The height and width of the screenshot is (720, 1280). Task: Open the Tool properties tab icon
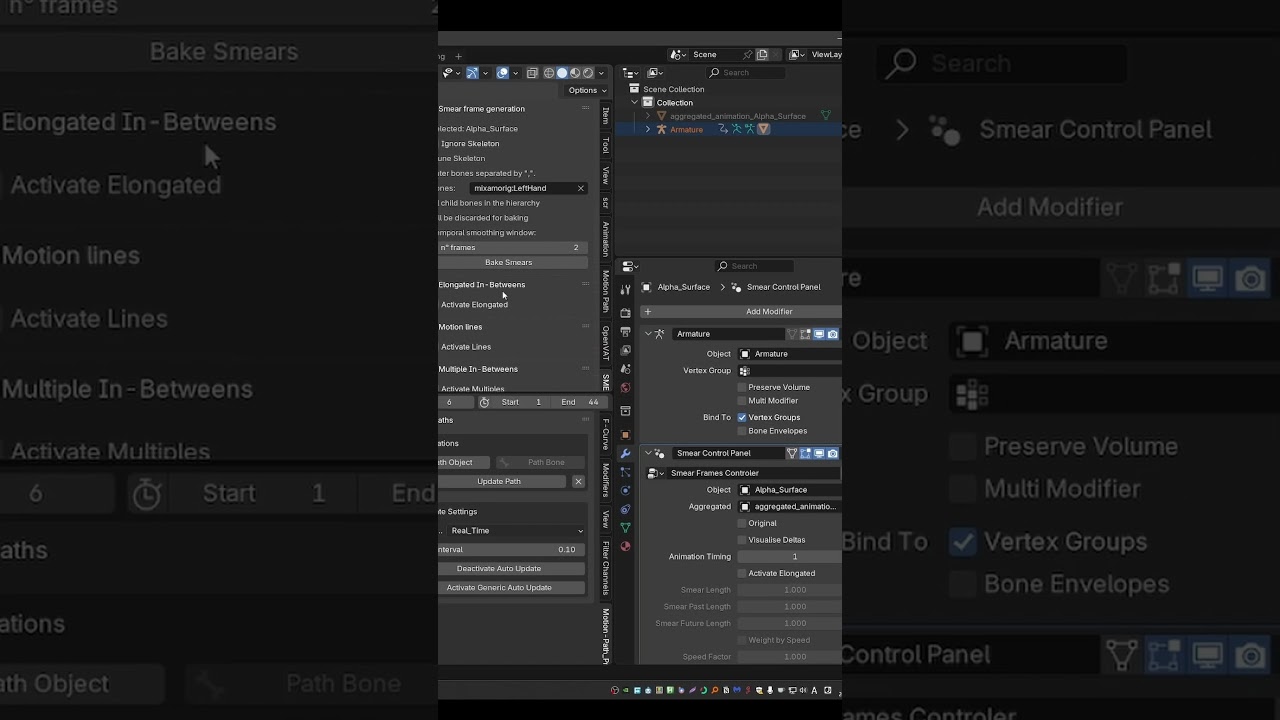pyautogui.click(x=626, y=289)
